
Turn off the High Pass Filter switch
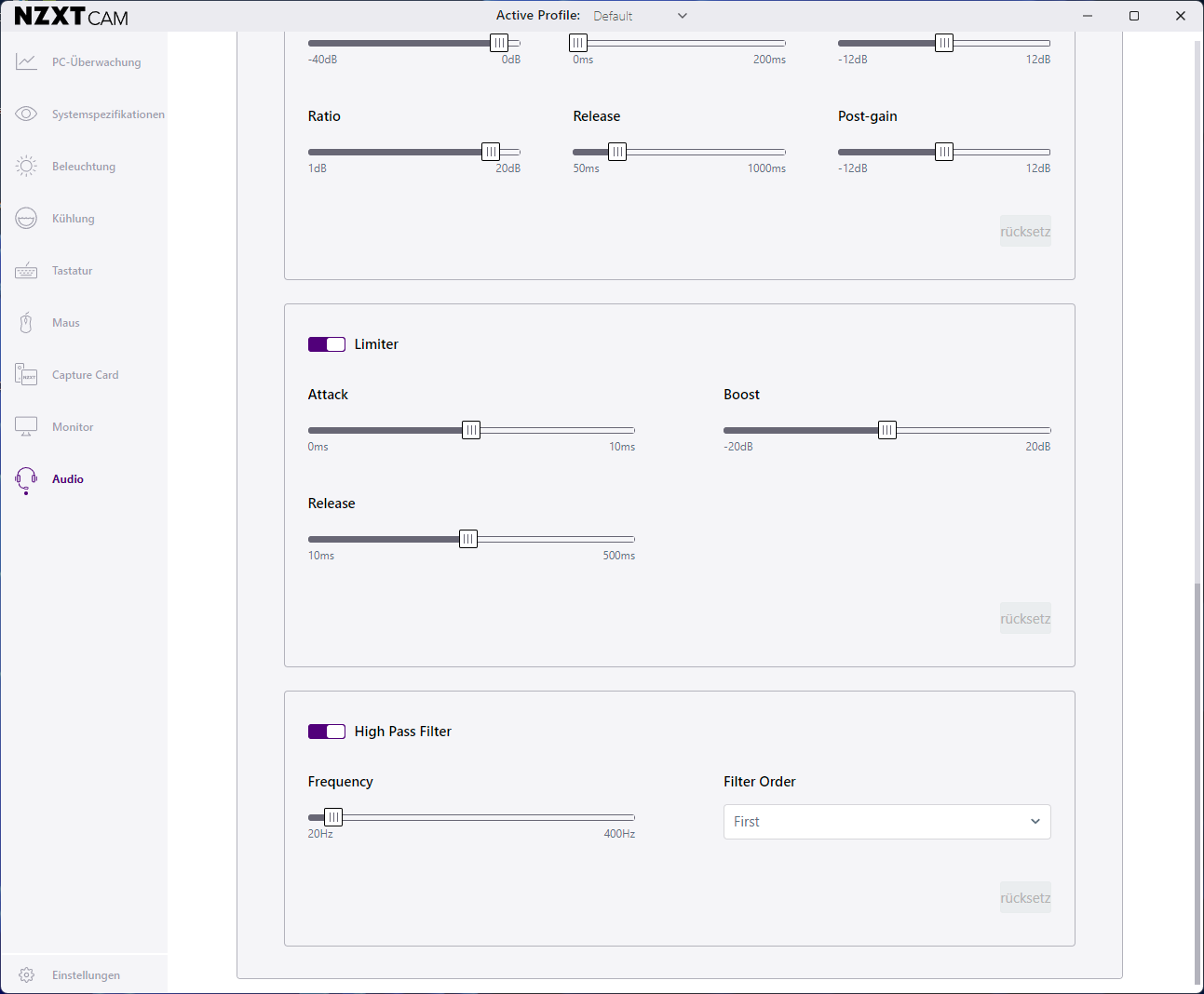327,732
